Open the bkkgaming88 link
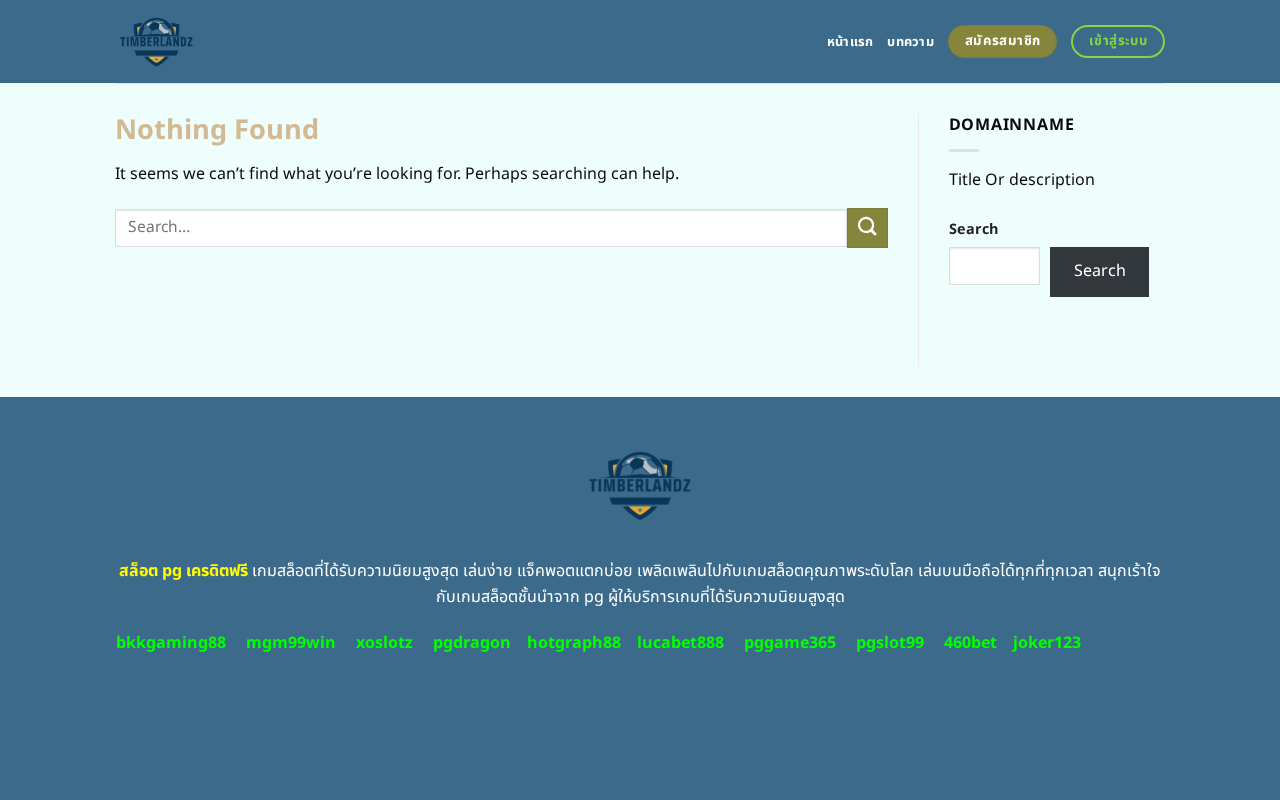 pyautogui.click(x=171, y=643)
